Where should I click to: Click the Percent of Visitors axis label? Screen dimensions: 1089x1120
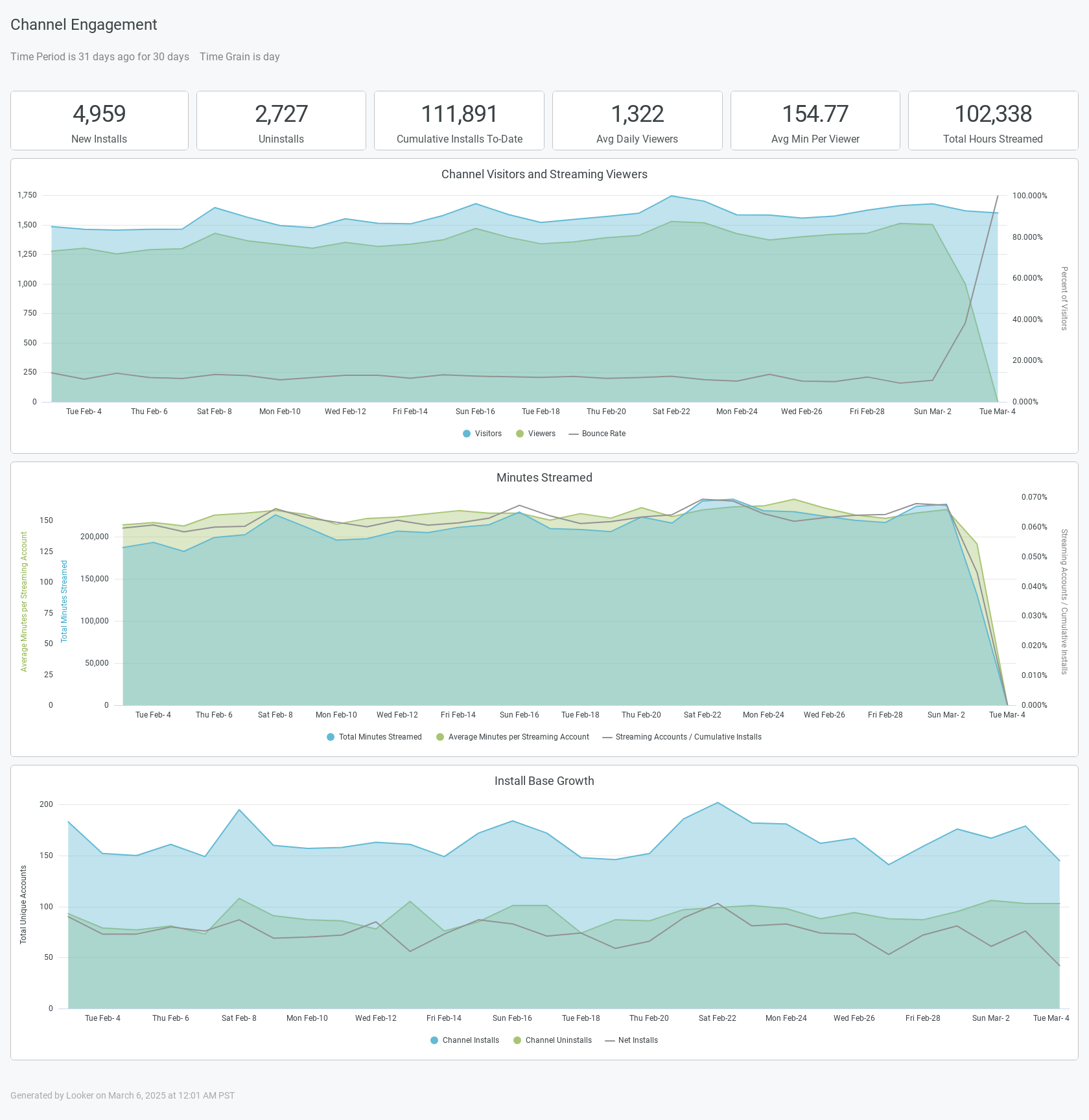click(x=1064, y=298)
